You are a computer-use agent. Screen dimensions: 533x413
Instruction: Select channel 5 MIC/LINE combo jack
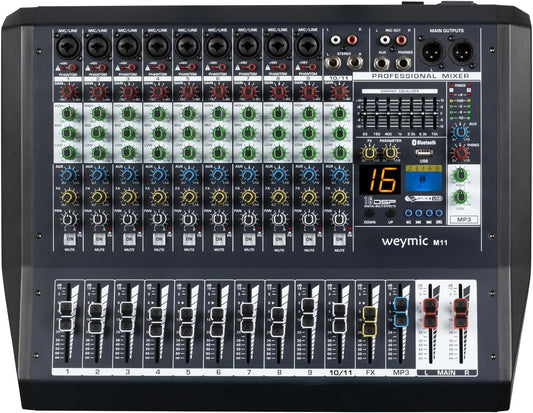[x=188, y=46]
